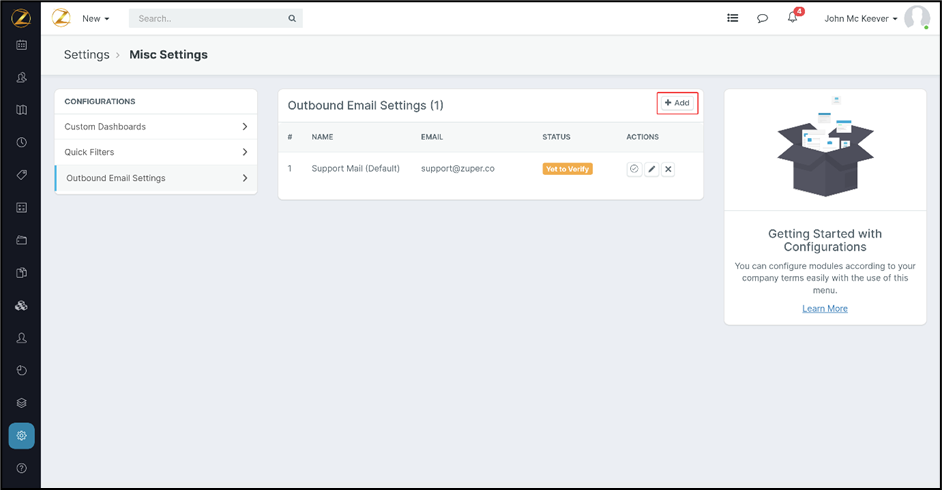The width and height of the screenshot is (942, 490).
Task: Click the NAME column header
Action: pyautogui.click(x=322, y=137)
